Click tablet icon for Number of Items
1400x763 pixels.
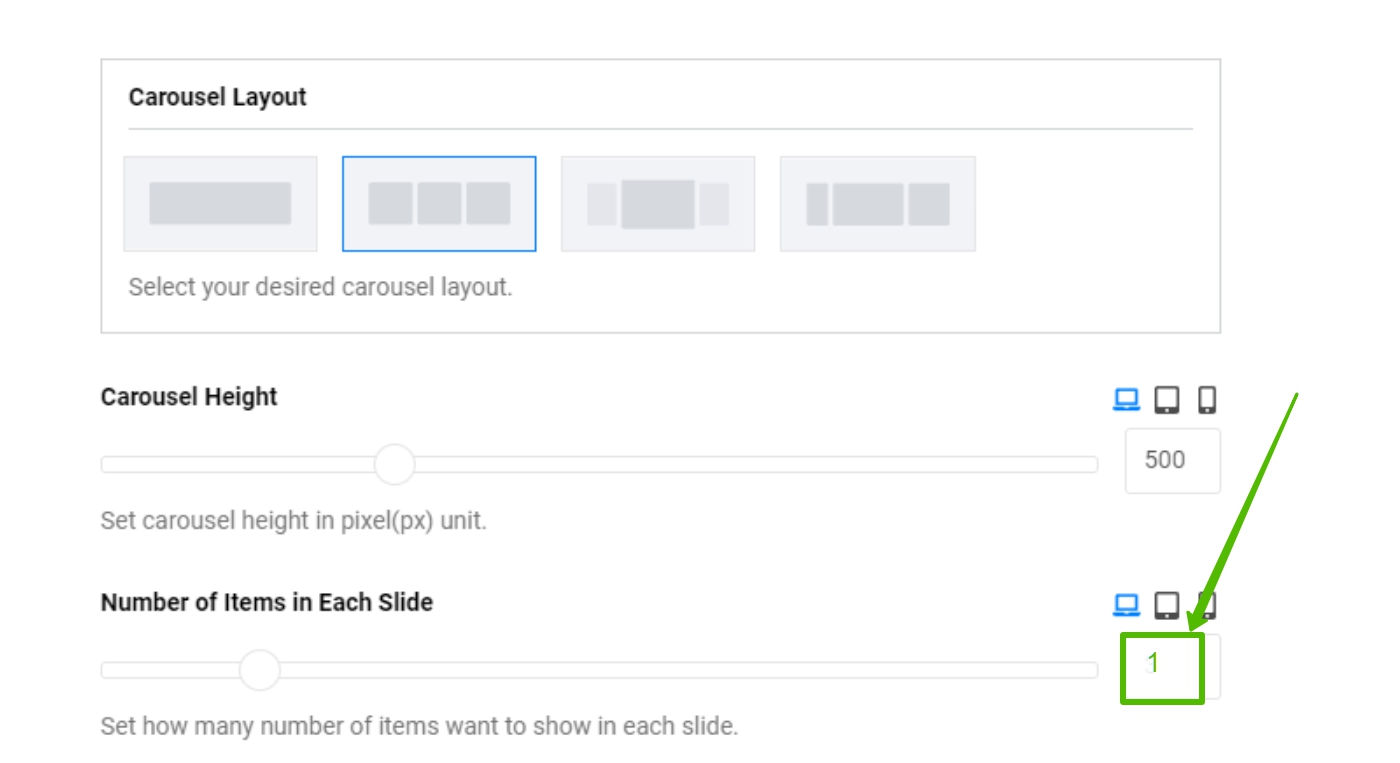(1166, 605)
